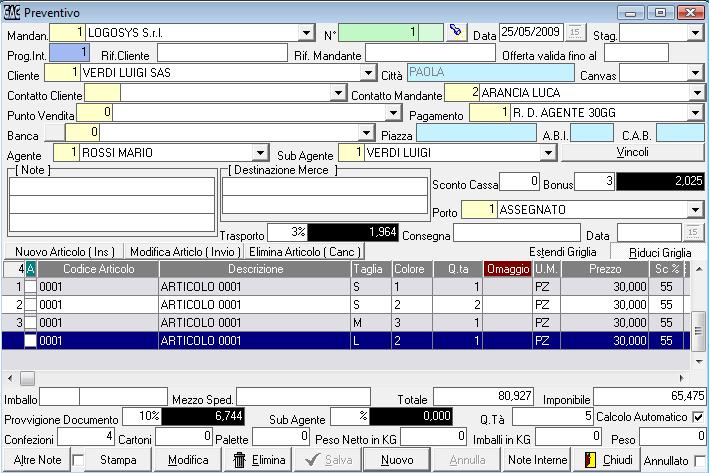Image resolution: width=709 pixels, height=473 pixels.
Task: Open the calendar picker beside the Data field
Action: [x=575, y=33]
